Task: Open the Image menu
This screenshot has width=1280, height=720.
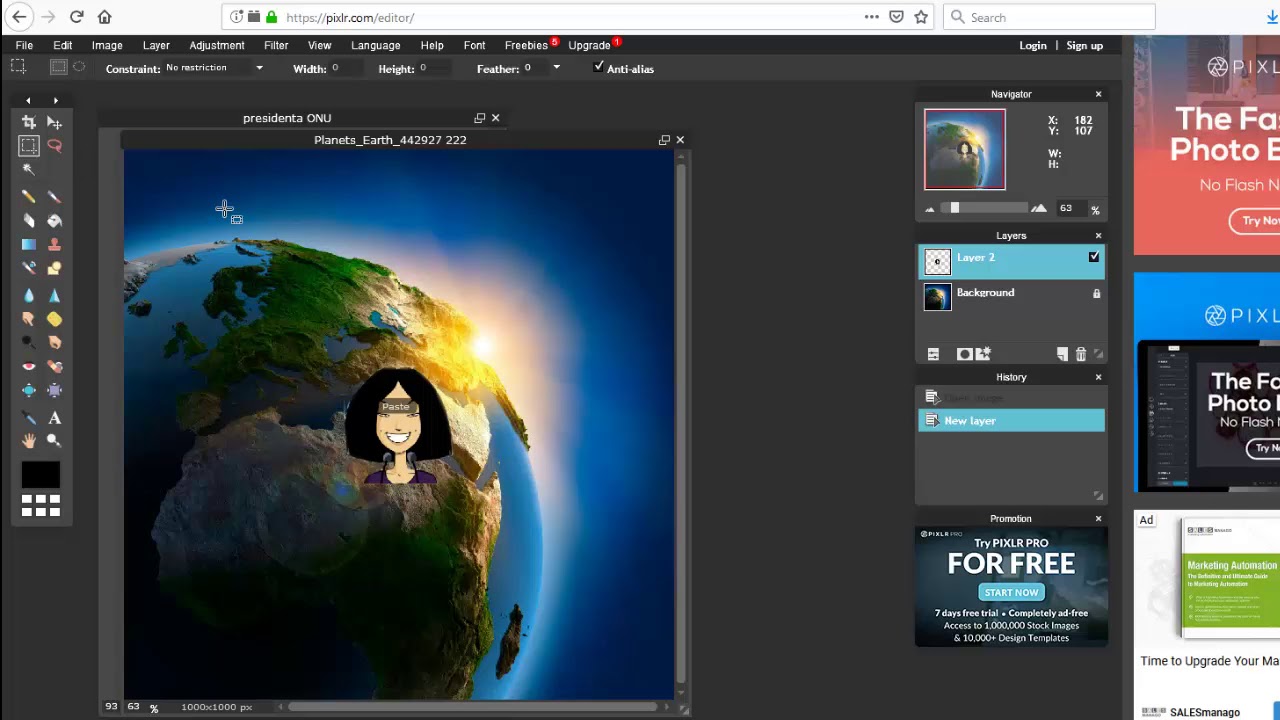Action: [107, 45]
